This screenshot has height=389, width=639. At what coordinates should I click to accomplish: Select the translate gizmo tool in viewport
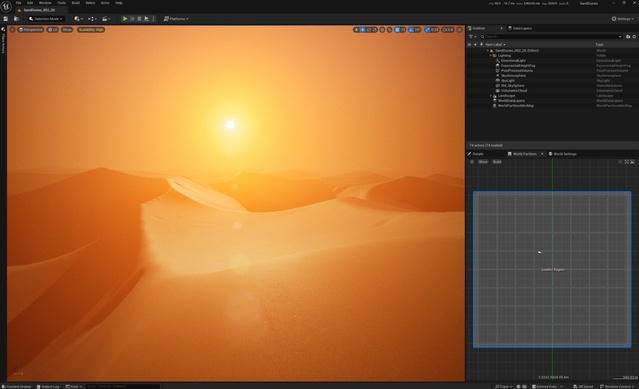click(x=362, y=30)
